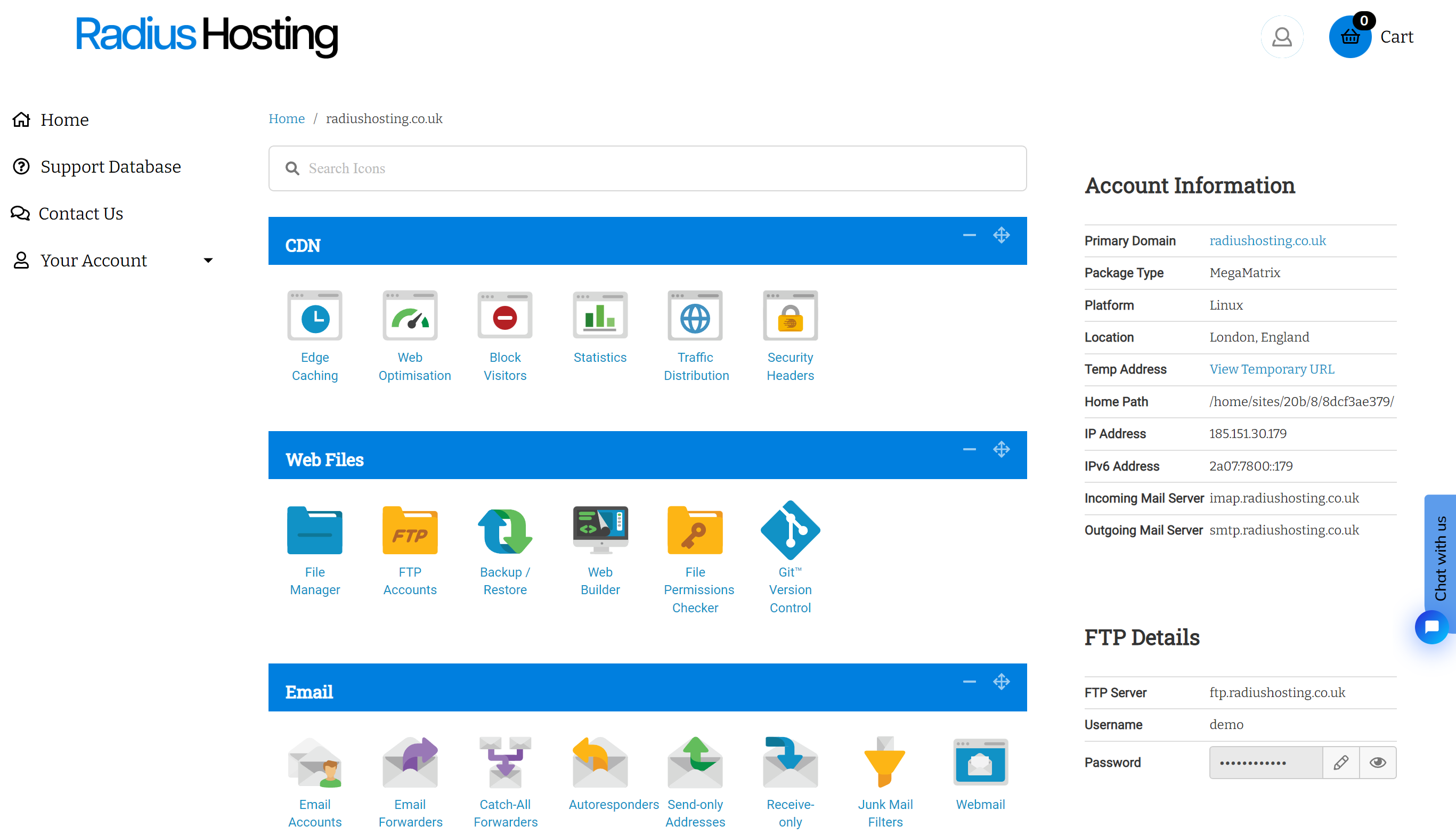
Task: Reveal FTP password with eye icon
Action: tap(1378, 763)
